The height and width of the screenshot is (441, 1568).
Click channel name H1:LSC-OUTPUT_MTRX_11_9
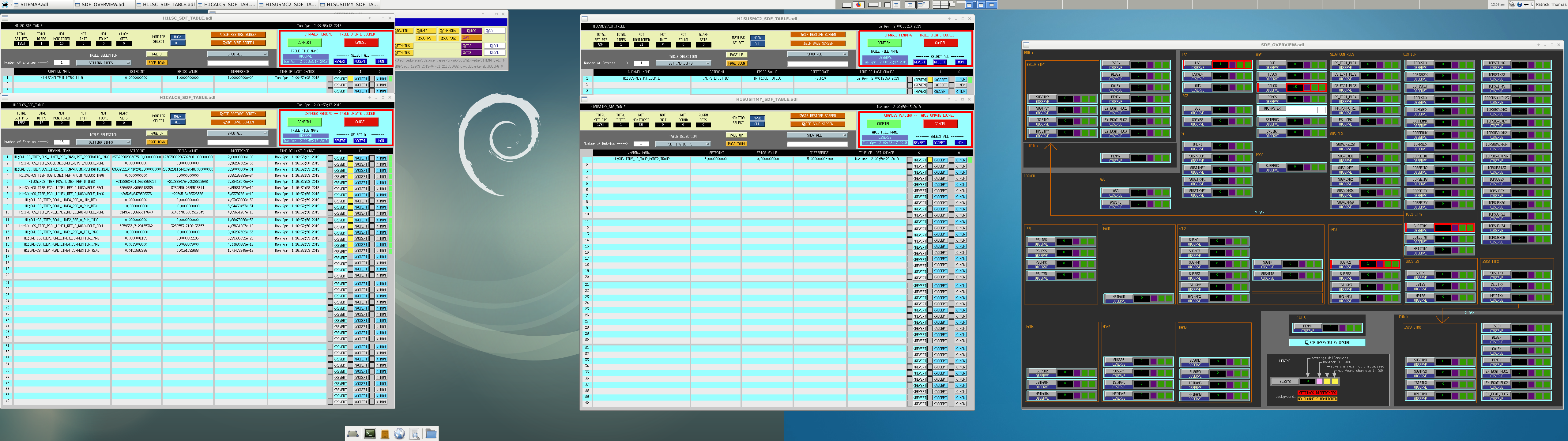point(62,78)
